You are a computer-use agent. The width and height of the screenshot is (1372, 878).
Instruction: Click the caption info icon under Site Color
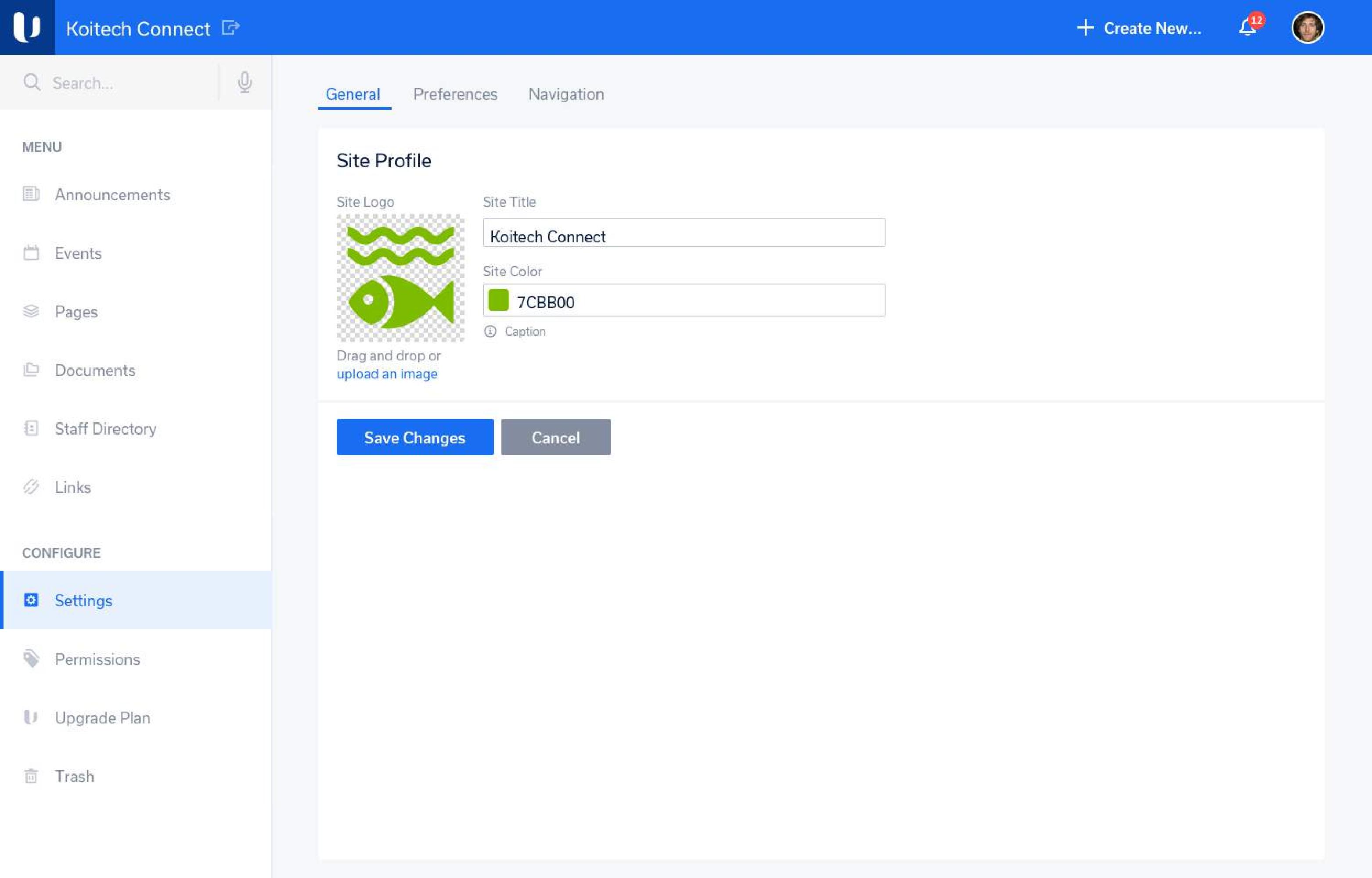(x=490, y=331)
